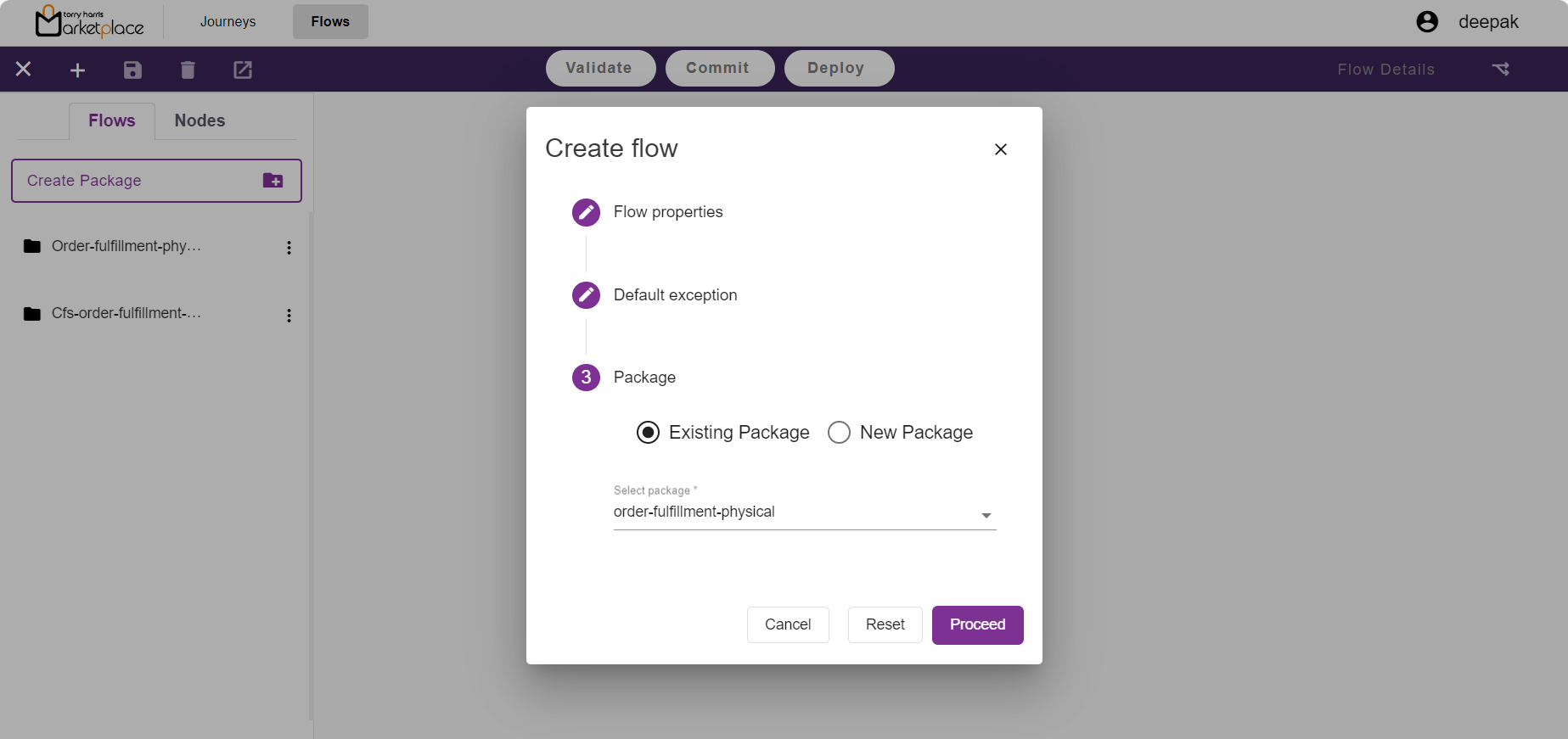
Task: Click the save flow disk icon
Action: [x=132, y=70]
